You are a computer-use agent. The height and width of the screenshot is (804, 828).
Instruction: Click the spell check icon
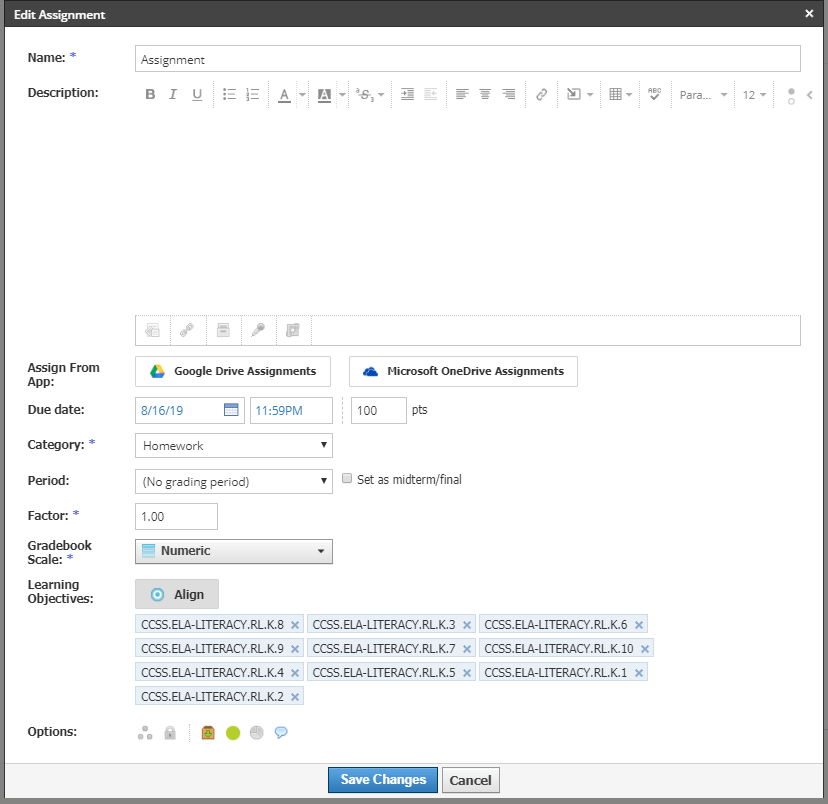(x=654, y=94)
